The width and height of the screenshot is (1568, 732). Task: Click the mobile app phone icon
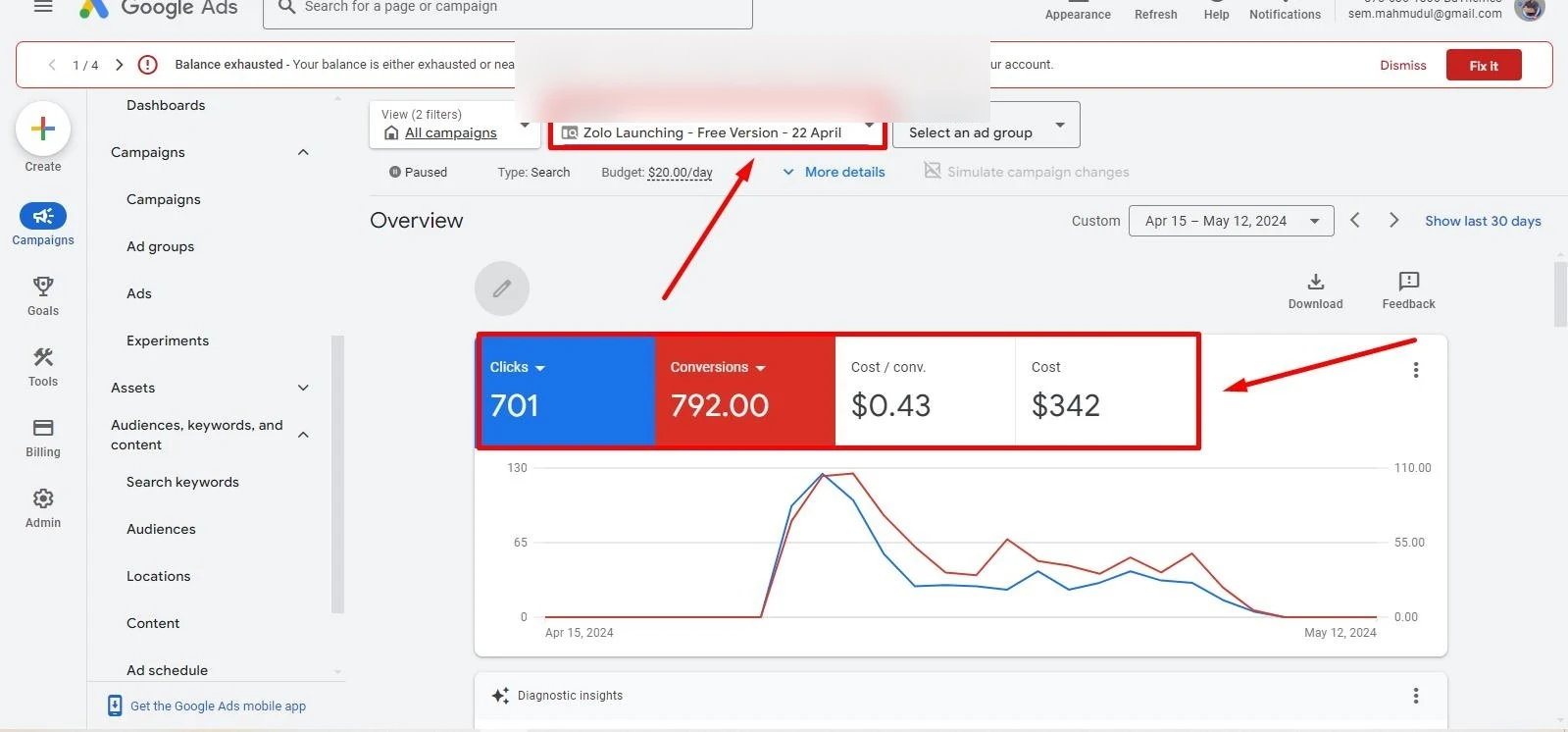115,706
